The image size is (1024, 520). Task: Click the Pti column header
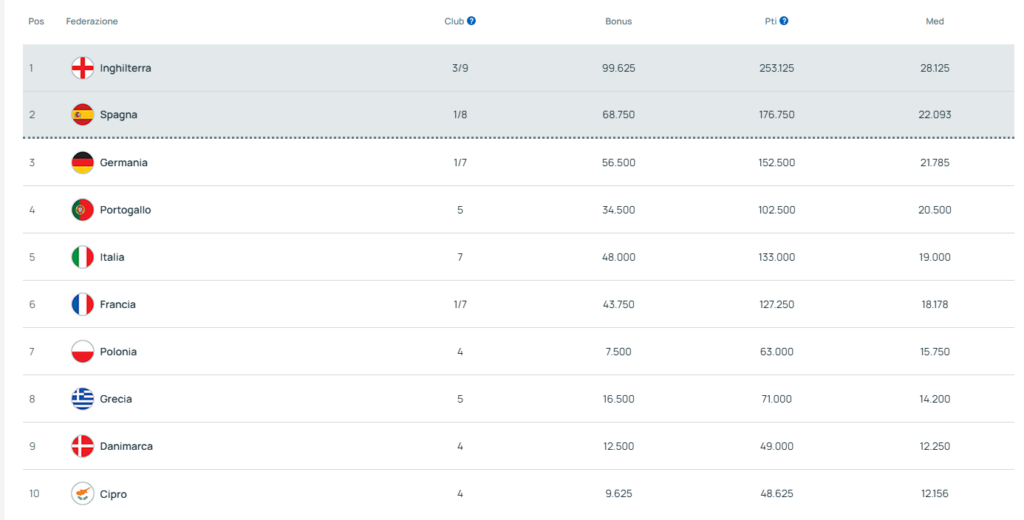pos(771,22)
